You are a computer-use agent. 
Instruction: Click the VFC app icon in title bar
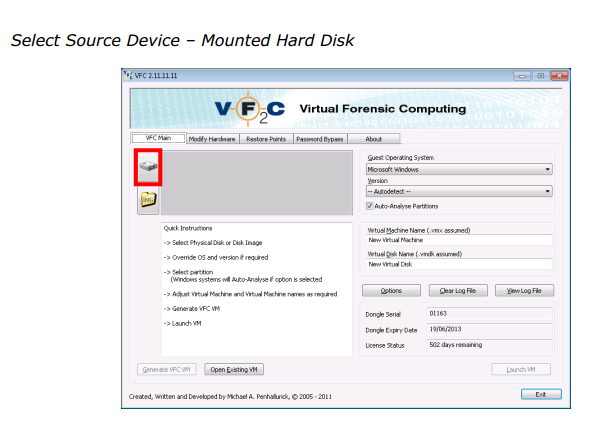(x=128, y=75)
